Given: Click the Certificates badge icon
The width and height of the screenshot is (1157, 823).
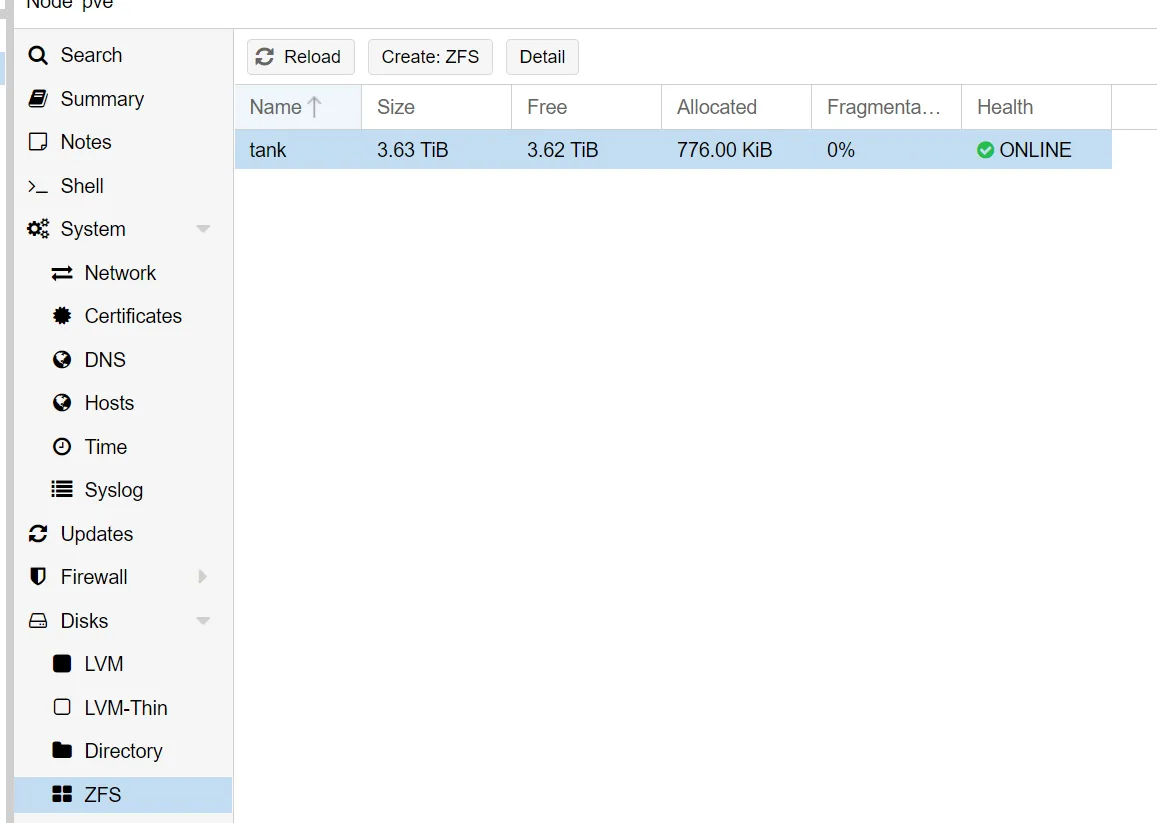Looking at the screenshot, I should 62,316.
